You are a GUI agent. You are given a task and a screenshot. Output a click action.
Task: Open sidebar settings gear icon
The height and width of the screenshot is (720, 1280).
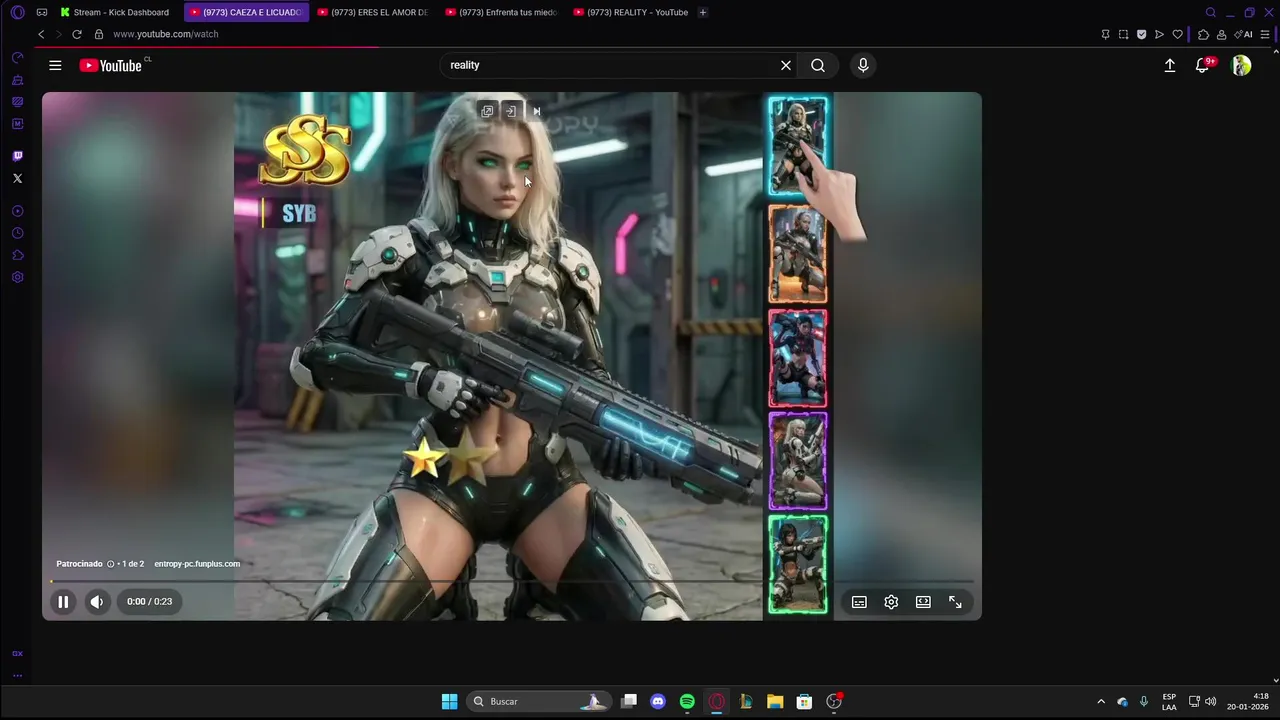[17, 277]
